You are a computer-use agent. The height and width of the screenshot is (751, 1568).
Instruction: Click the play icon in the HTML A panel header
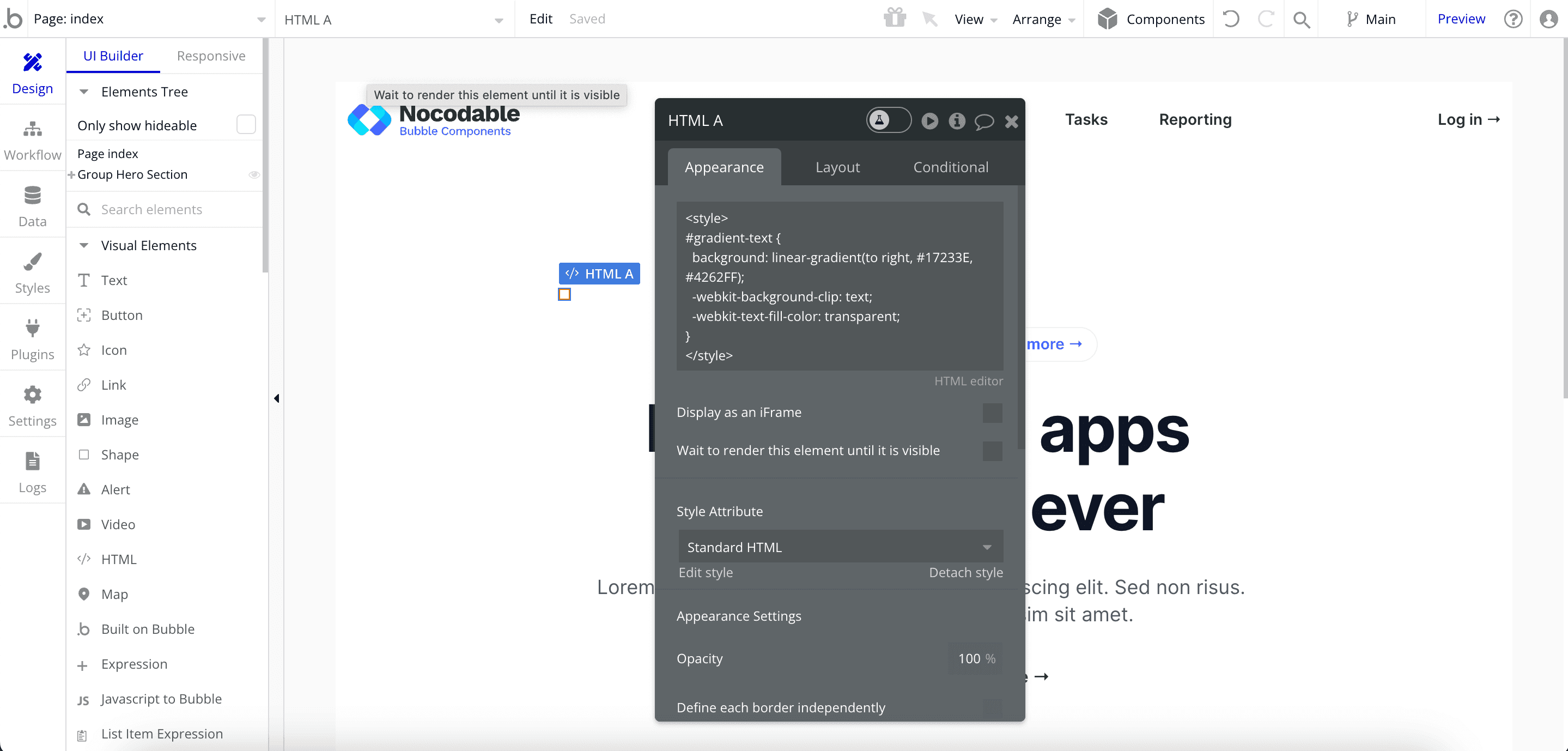(x=929, y=121)
